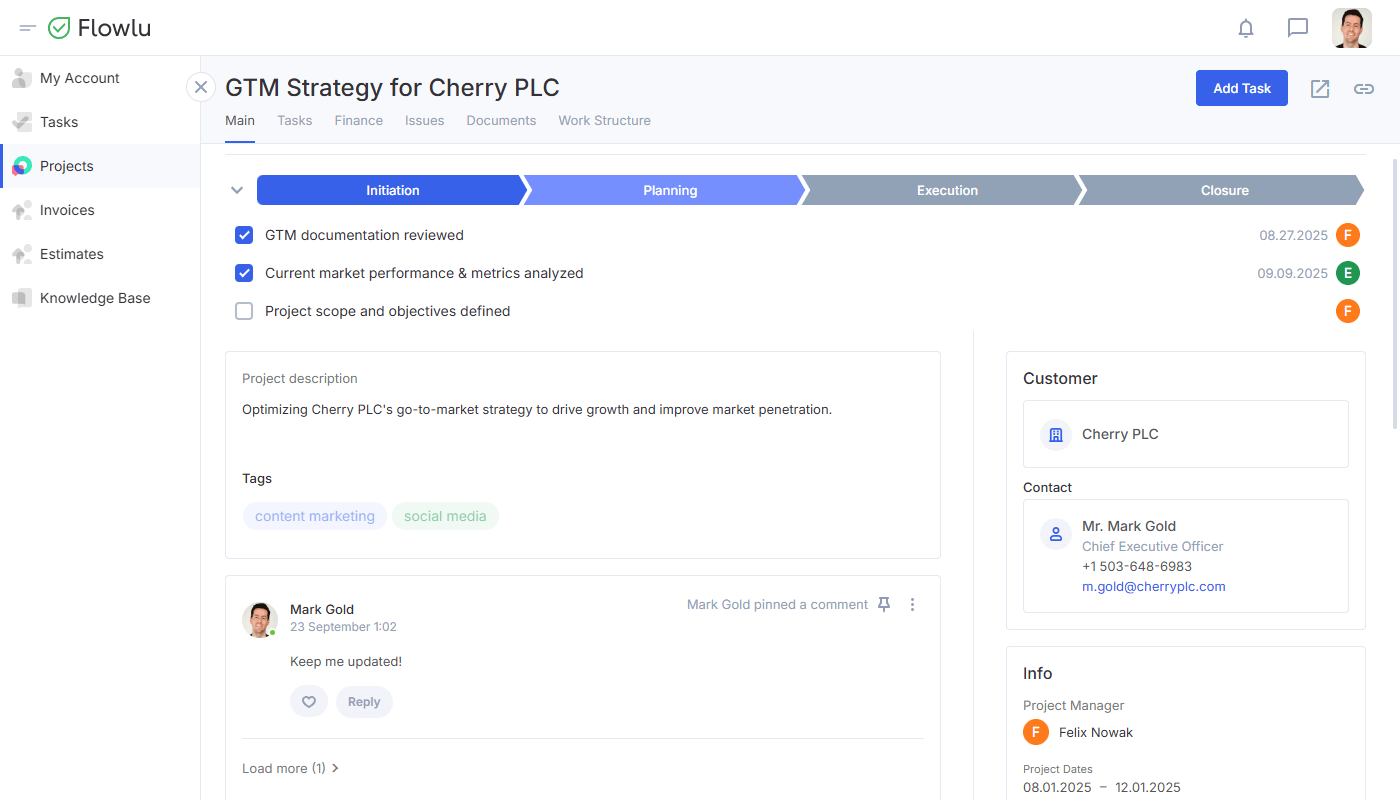Viewport: 1400px width, 800px height.
Task: Select the Planning stage in the pipeline
Action: point(669,190)
